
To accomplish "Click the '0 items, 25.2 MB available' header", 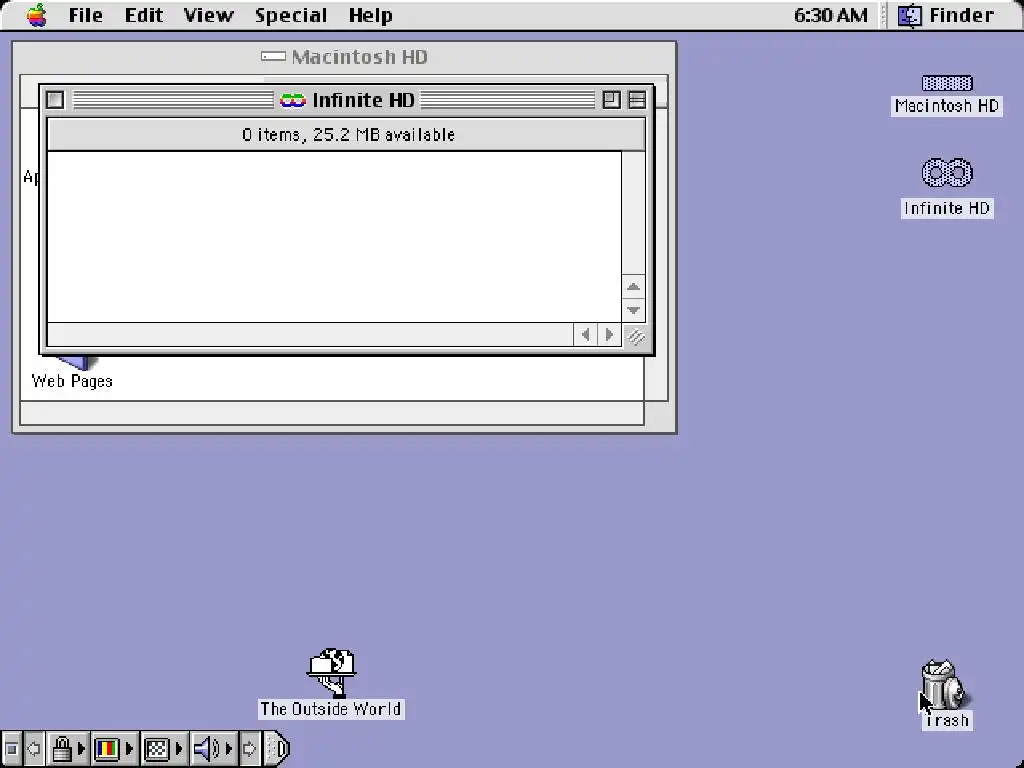I will click(x=348, y=135).
